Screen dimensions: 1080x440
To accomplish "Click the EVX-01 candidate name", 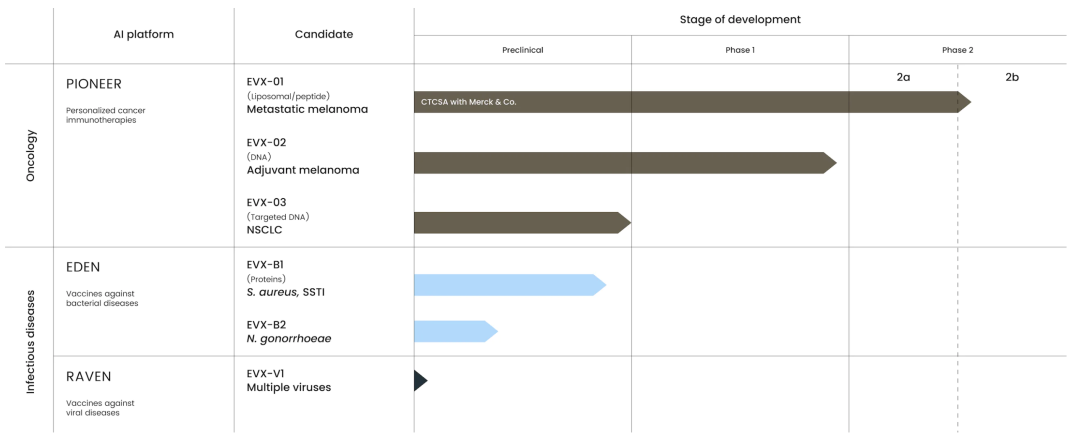I will coord(267,82).
